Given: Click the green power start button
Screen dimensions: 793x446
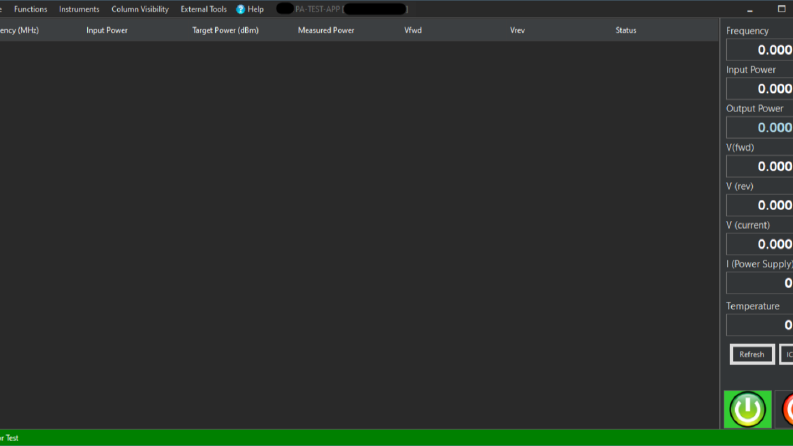Looking at the screenshot, I should [x=747, y=409].
